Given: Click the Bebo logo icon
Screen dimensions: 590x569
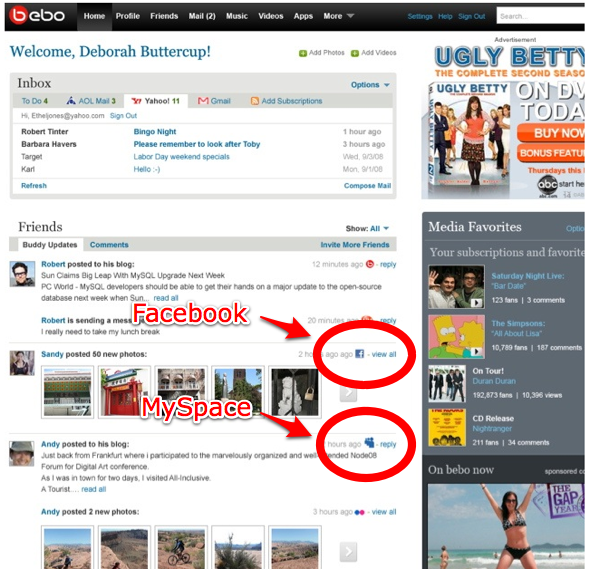Looking at the screenshot, I should tap(36, 15).
